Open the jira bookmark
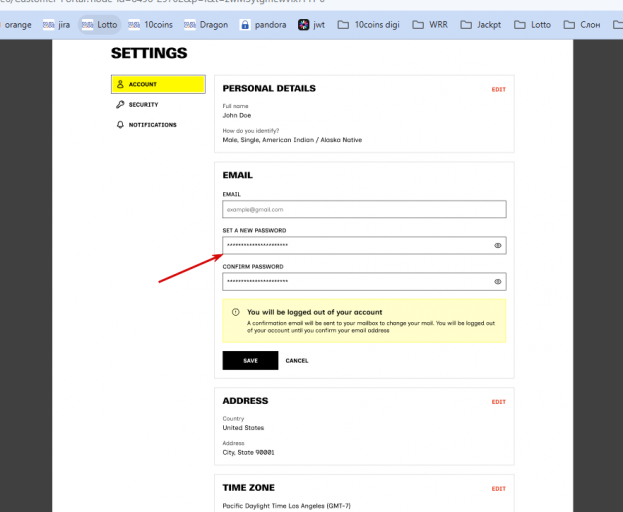623x512 pixels. point(56,25)
